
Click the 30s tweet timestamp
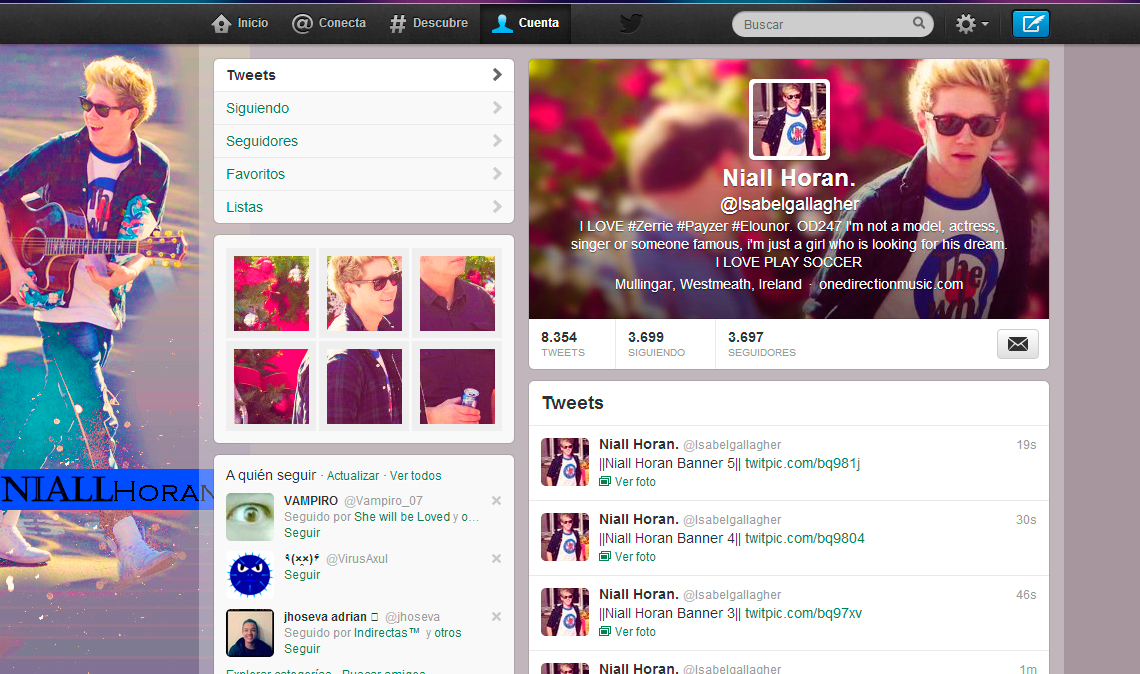point(1026,520)
